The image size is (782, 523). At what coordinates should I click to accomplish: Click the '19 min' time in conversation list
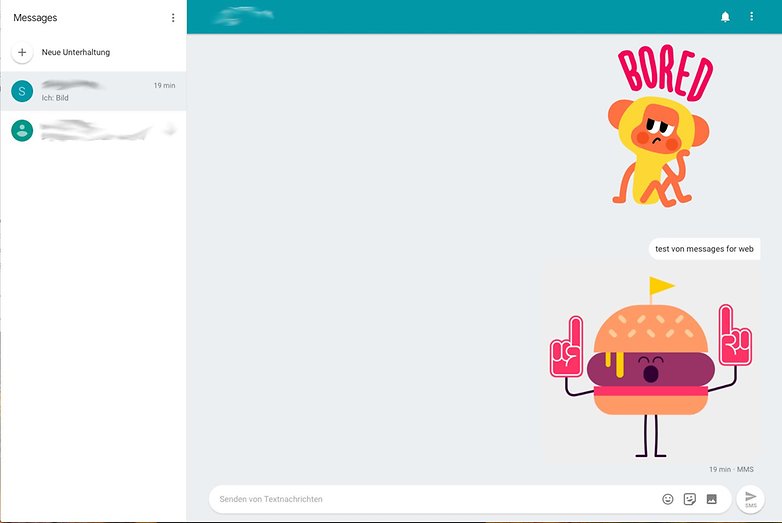(x=165, y=86)
